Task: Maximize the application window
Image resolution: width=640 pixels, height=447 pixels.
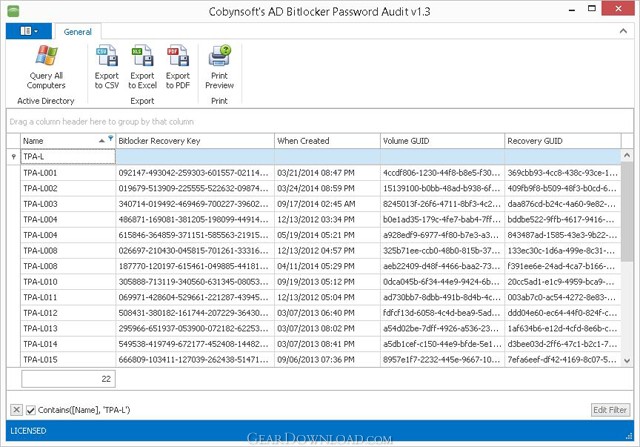Action: click(x=591, y=8)
